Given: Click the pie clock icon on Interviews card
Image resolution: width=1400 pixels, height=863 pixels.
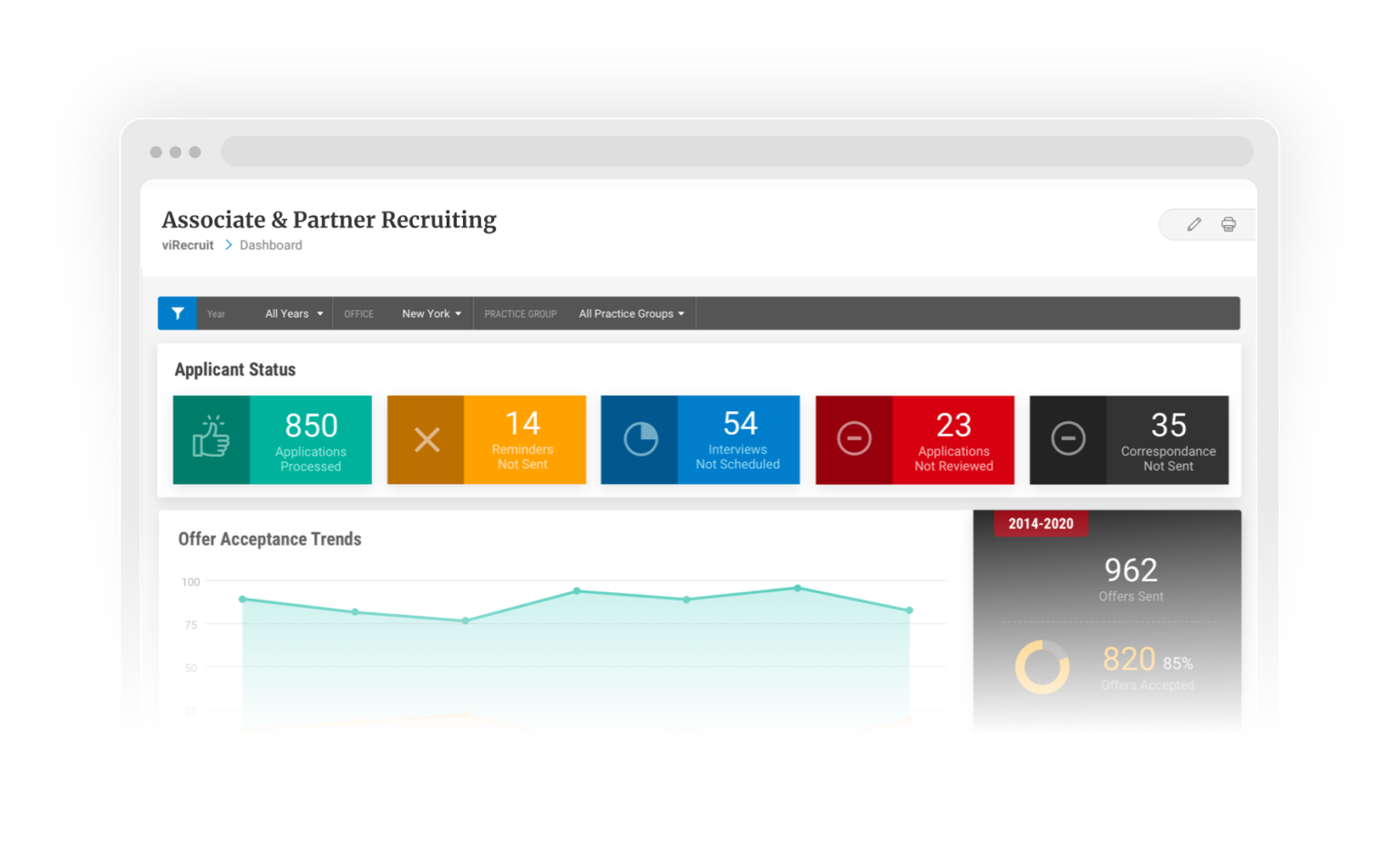Looking at the screenshot, I should coord(641,439).
